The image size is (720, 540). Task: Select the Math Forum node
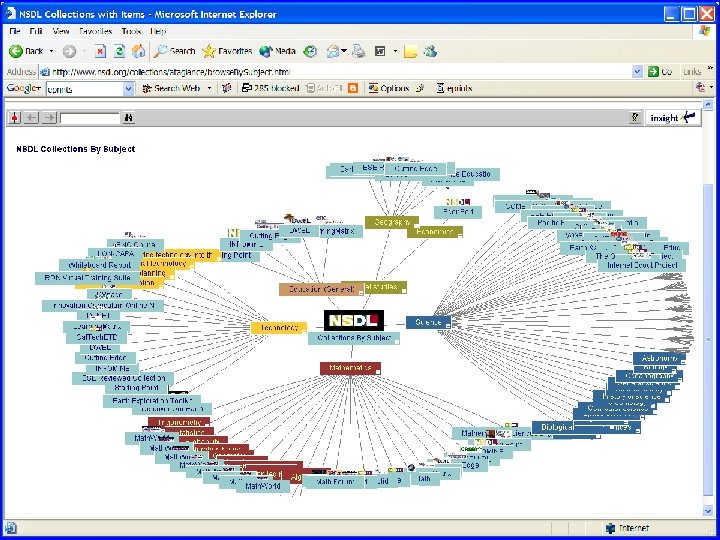(333, 482)
